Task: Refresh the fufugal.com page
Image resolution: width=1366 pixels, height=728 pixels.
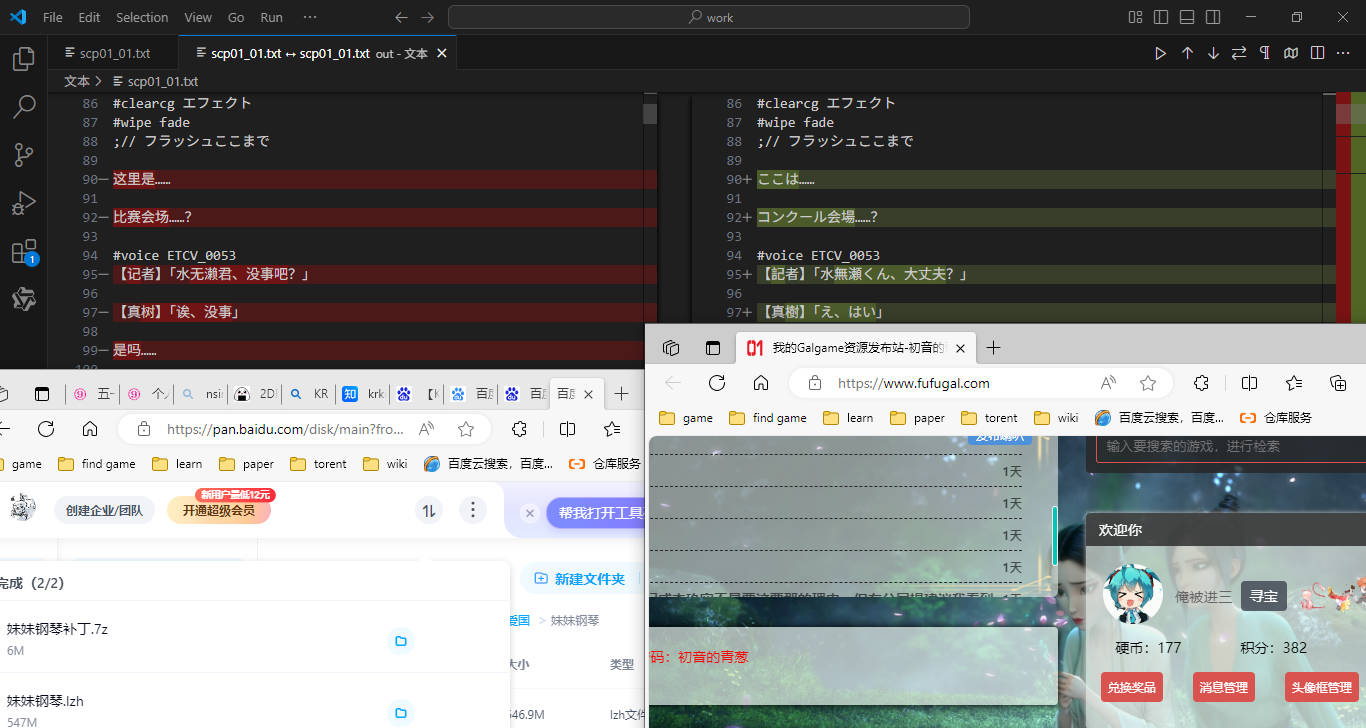Action: 717,383
